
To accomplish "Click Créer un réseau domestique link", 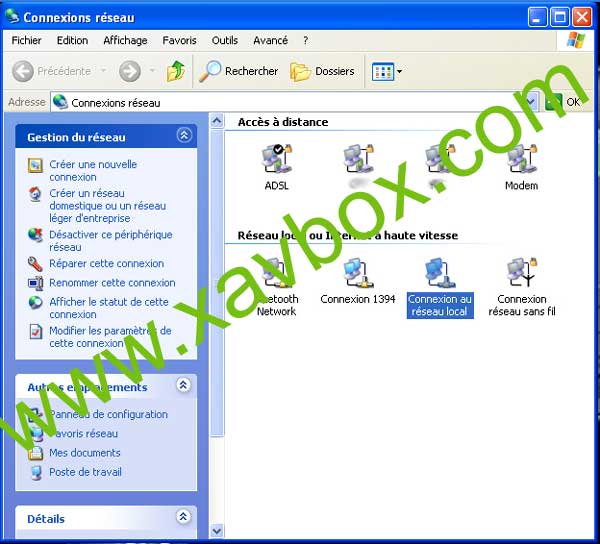I will coord(108,206).
